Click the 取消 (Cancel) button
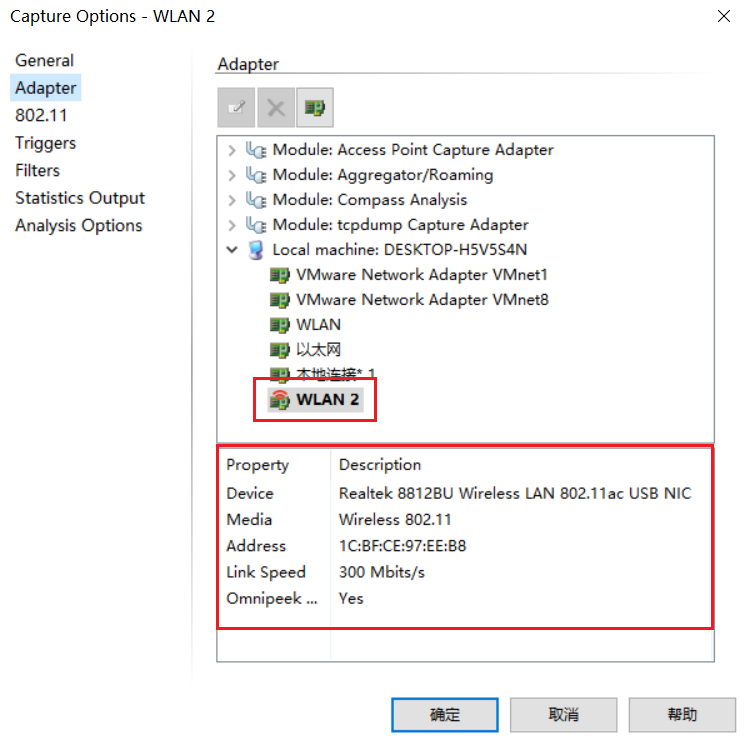 point(564,715)
